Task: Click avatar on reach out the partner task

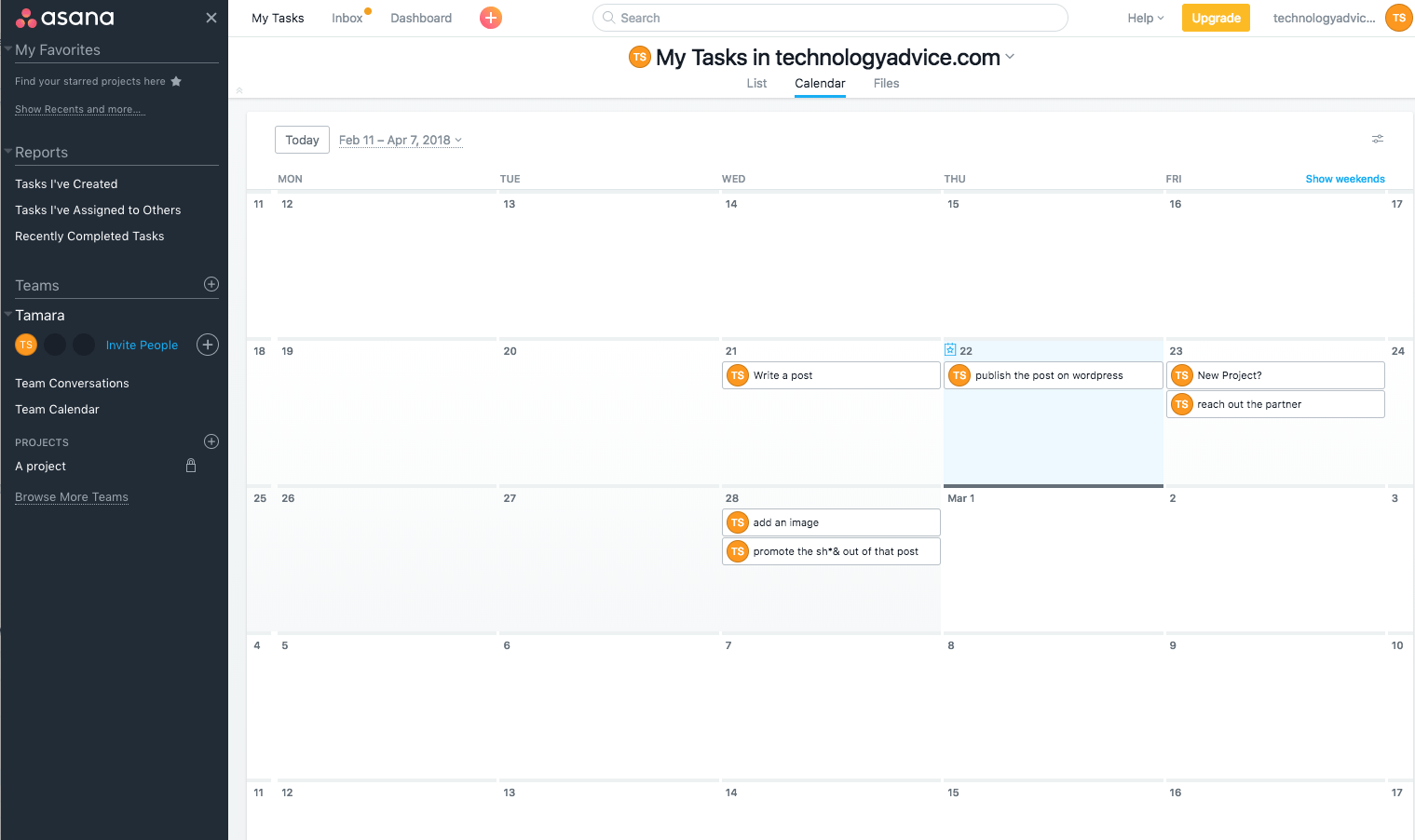Action: (x=1182, y=404)
